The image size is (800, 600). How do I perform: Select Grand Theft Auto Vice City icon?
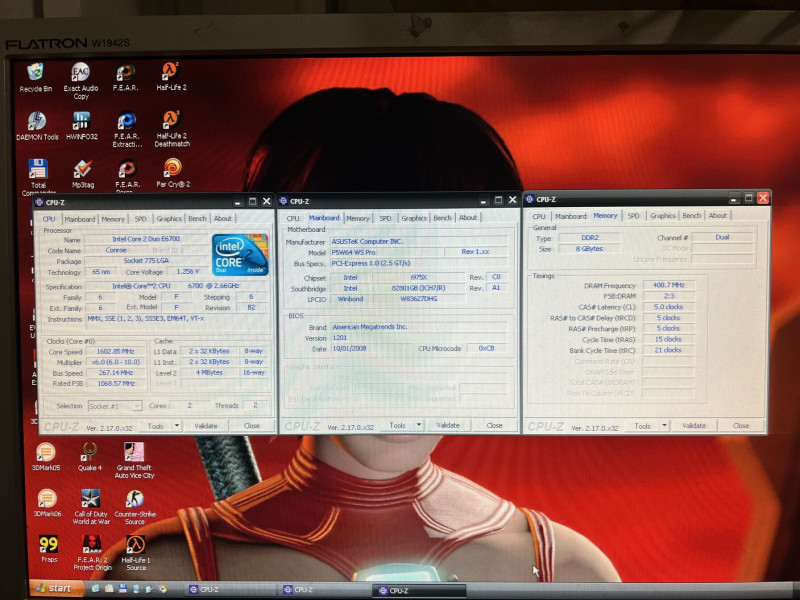134,460
